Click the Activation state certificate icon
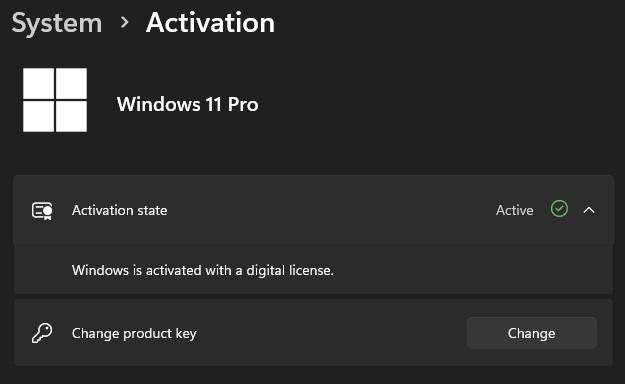This screenshot has height=384, width=625. [x=42, y=211]
